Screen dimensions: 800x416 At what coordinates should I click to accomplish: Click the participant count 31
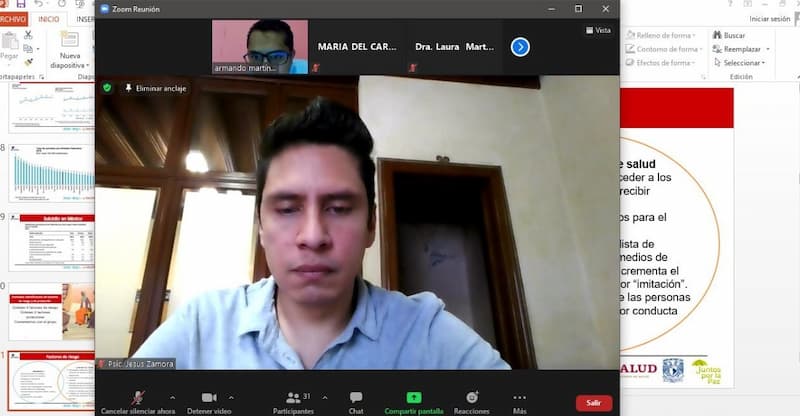(307, 396)
